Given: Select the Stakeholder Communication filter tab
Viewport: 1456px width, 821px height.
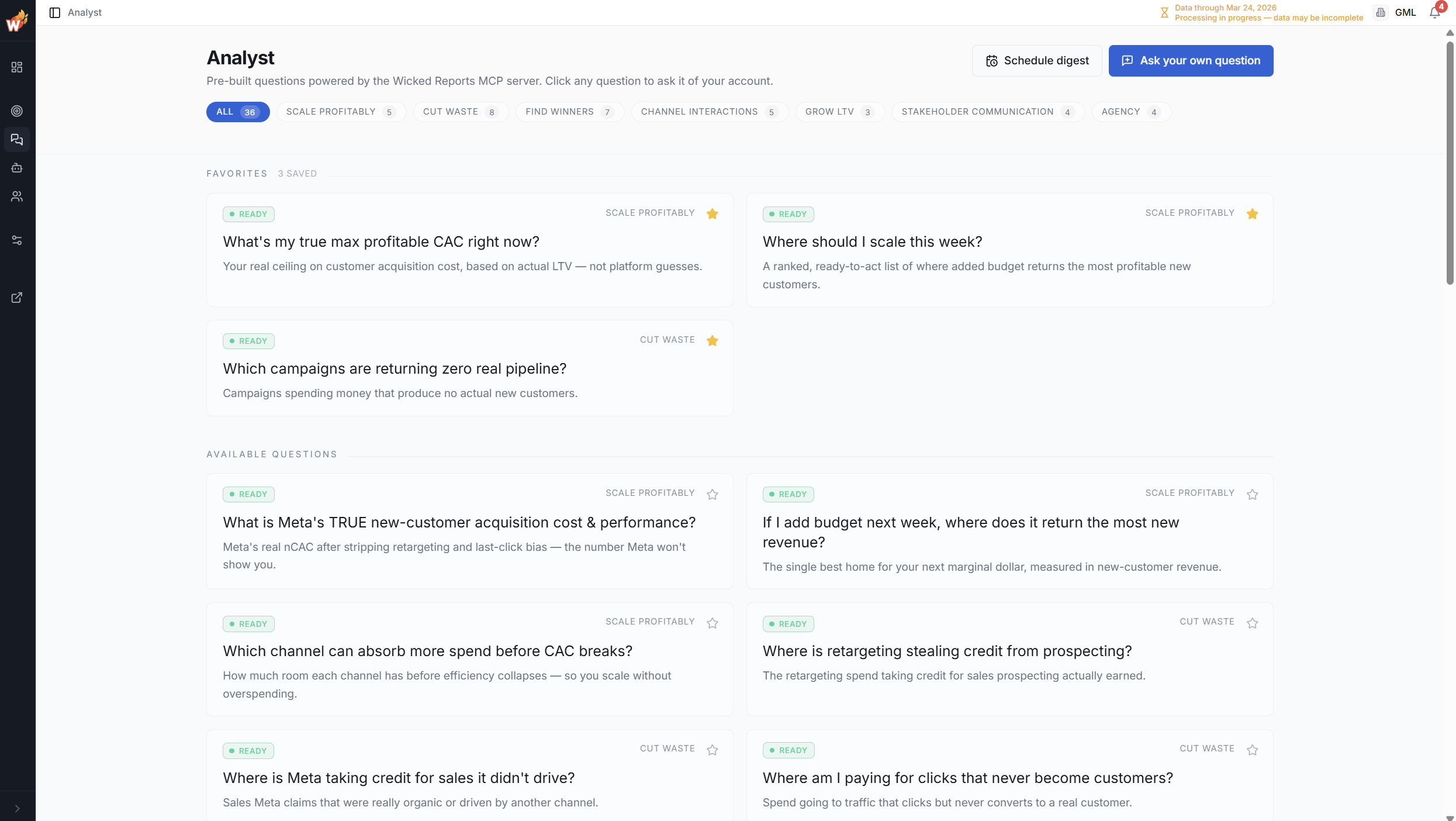Looking at the screenshot, I should click(x=988, y=112).
